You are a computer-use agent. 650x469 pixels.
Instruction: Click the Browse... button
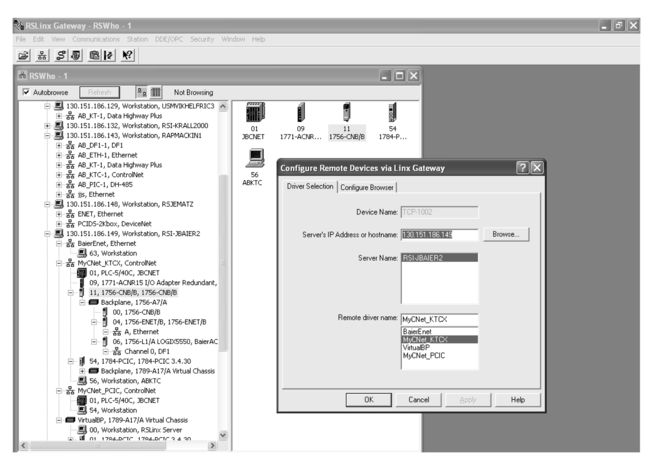(x=506, y=234)
